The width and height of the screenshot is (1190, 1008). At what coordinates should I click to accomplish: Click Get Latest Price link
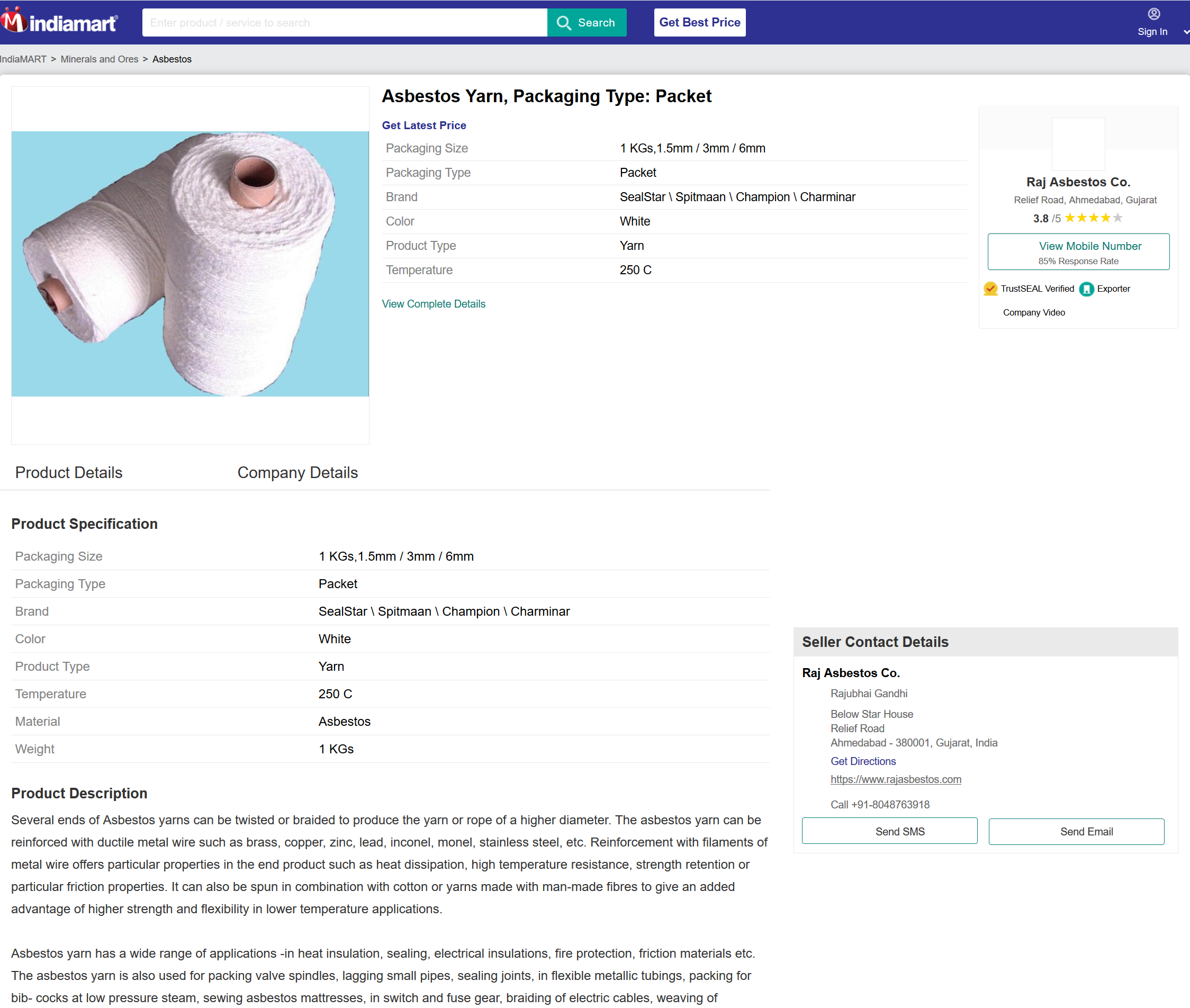tap(424, 125)
